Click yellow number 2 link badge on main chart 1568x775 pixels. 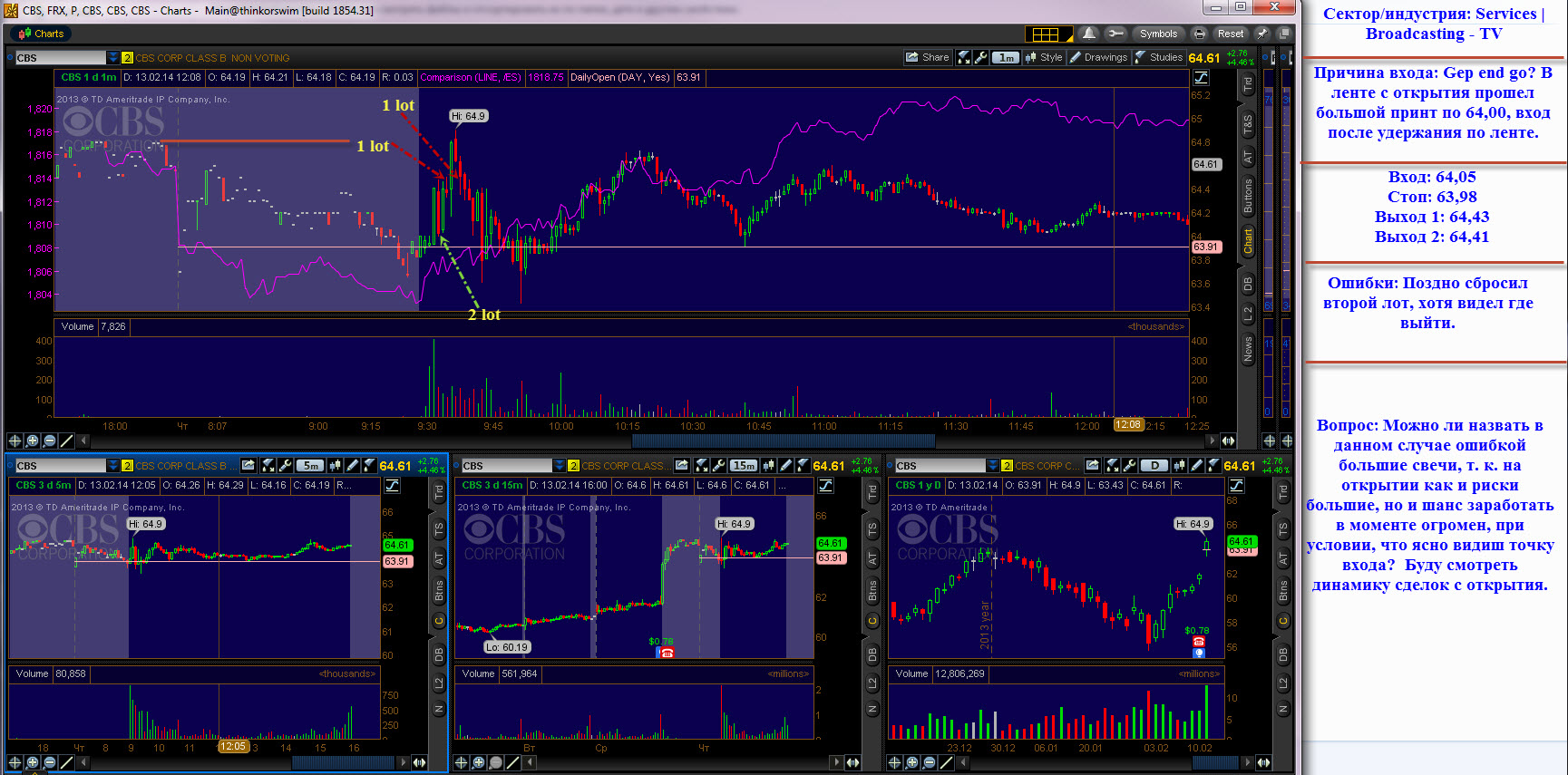tap(127, 57)
